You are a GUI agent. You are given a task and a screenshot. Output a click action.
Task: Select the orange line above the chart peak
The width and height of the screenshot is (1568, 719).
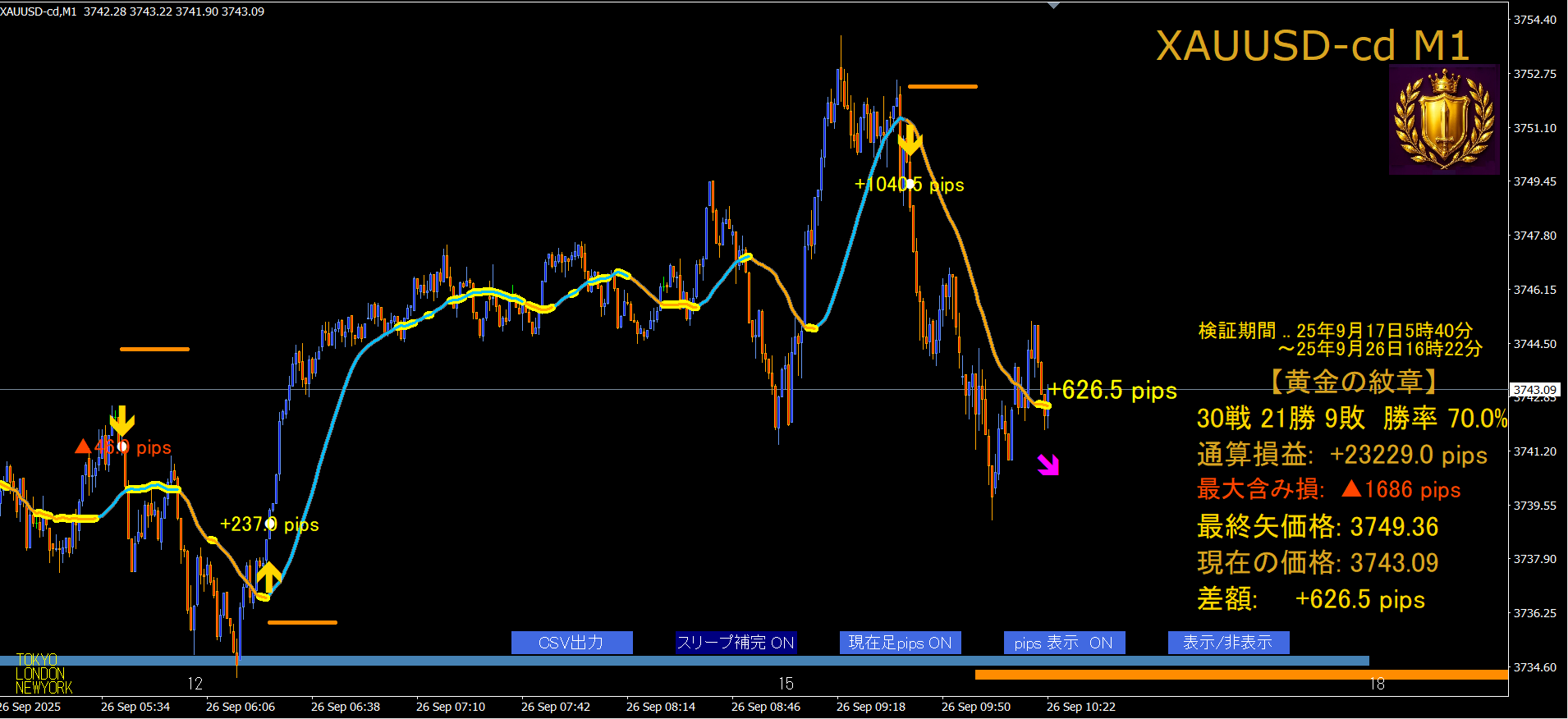click(942, 86)
